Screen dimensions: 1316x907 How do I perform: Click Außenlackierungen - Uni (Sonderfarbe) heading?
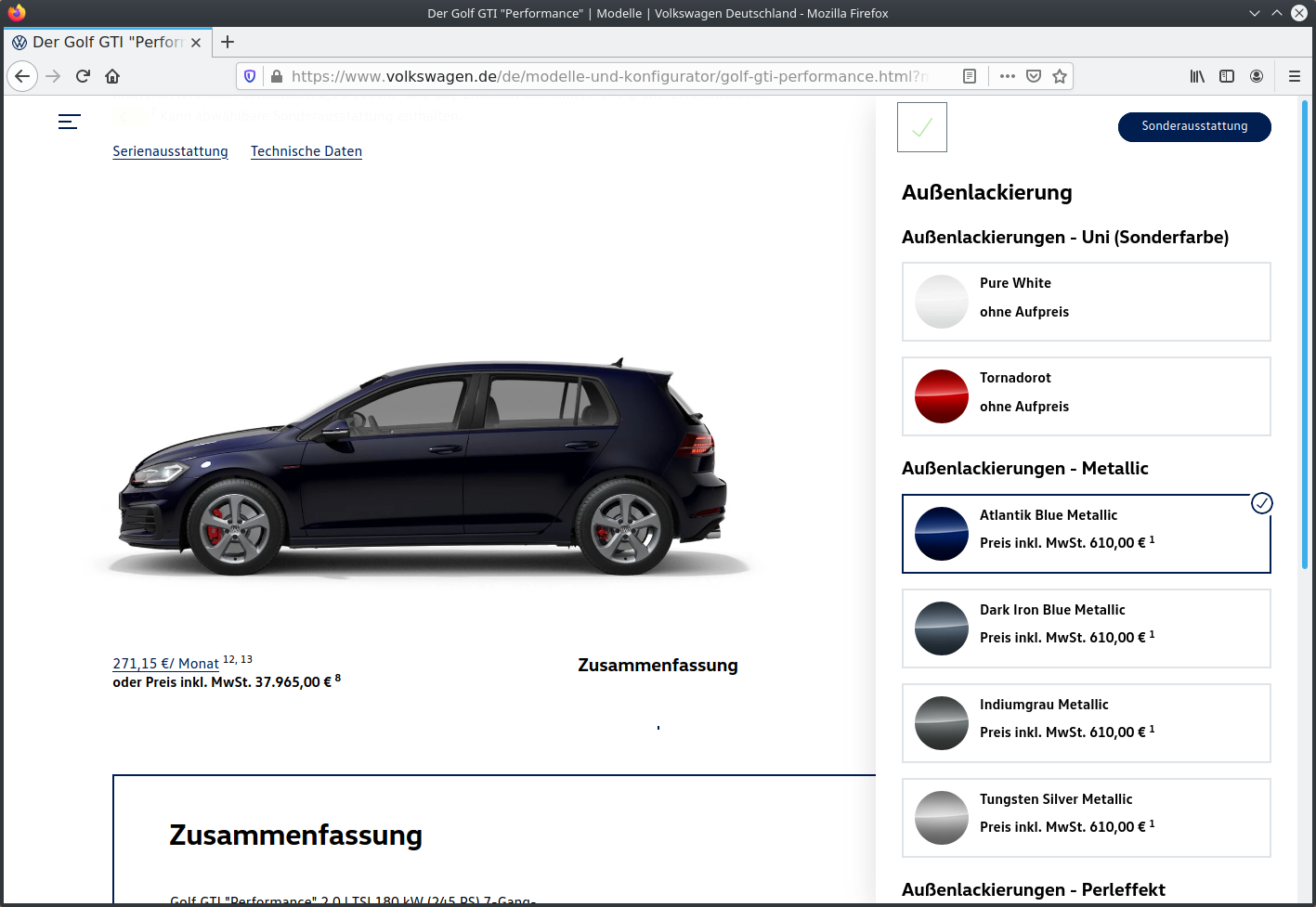[x=1065, y=238]
